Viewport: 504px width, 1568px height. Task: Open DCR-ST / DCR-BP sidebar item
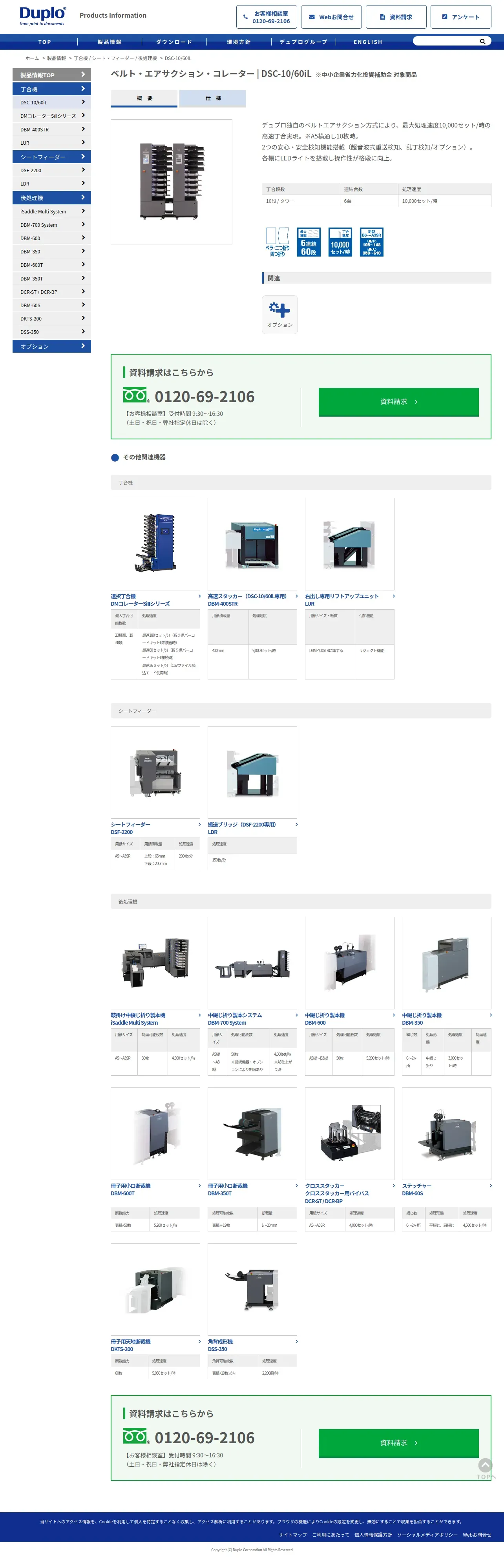pos(52,291)
